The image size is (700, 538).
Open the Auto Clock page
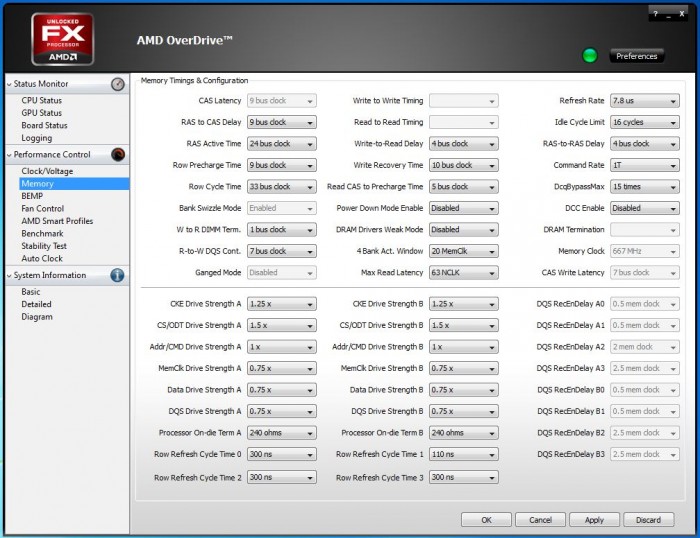pyautogui.click(x=42, y=259)
